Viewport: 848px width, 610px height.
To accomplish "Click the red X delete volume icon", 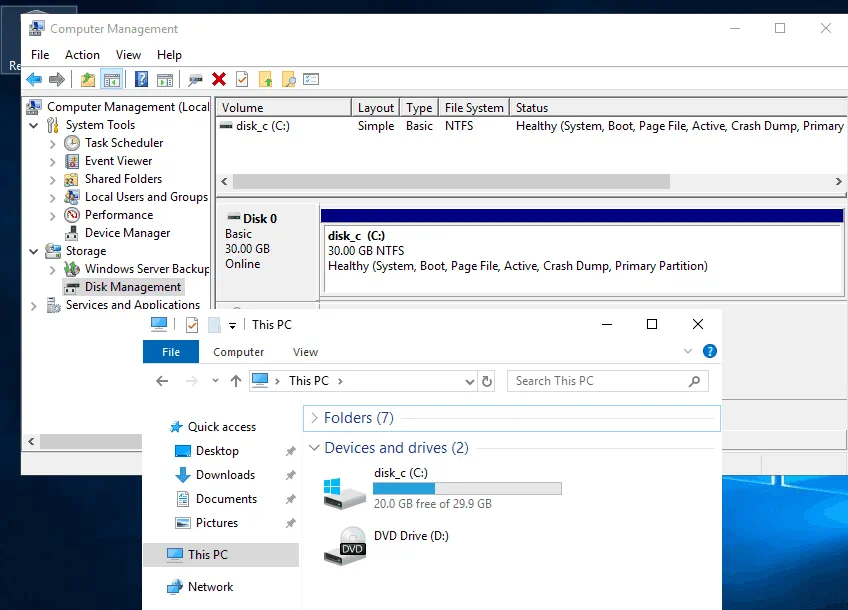I will click(x=219, y=79).
